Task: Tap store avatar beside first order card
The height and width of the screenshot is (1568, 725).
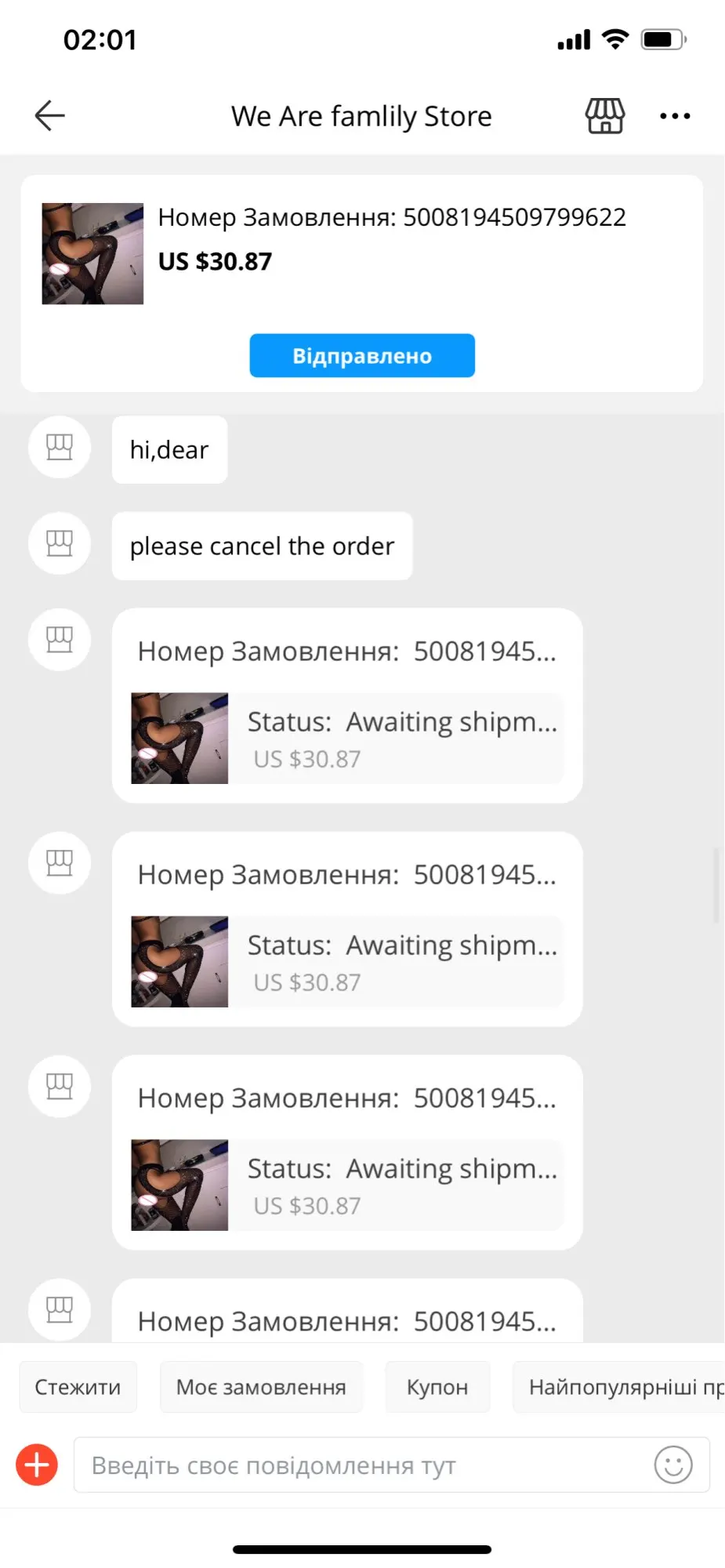Action: (x=60, y=640)
